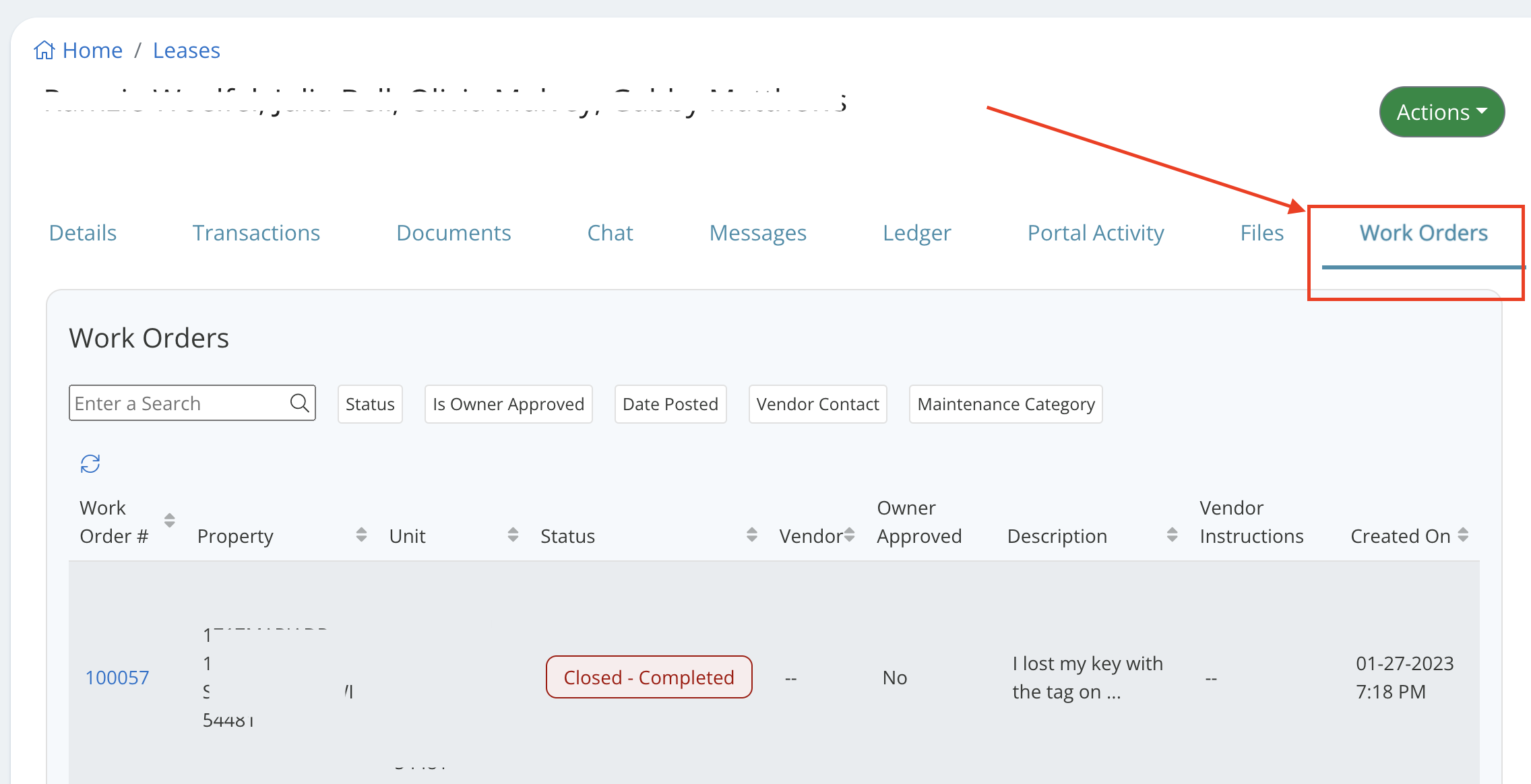Viewport: 1531px width, 784px height.
Task: Open the Actions dropdown menu
Action: tap(1441, 112)
